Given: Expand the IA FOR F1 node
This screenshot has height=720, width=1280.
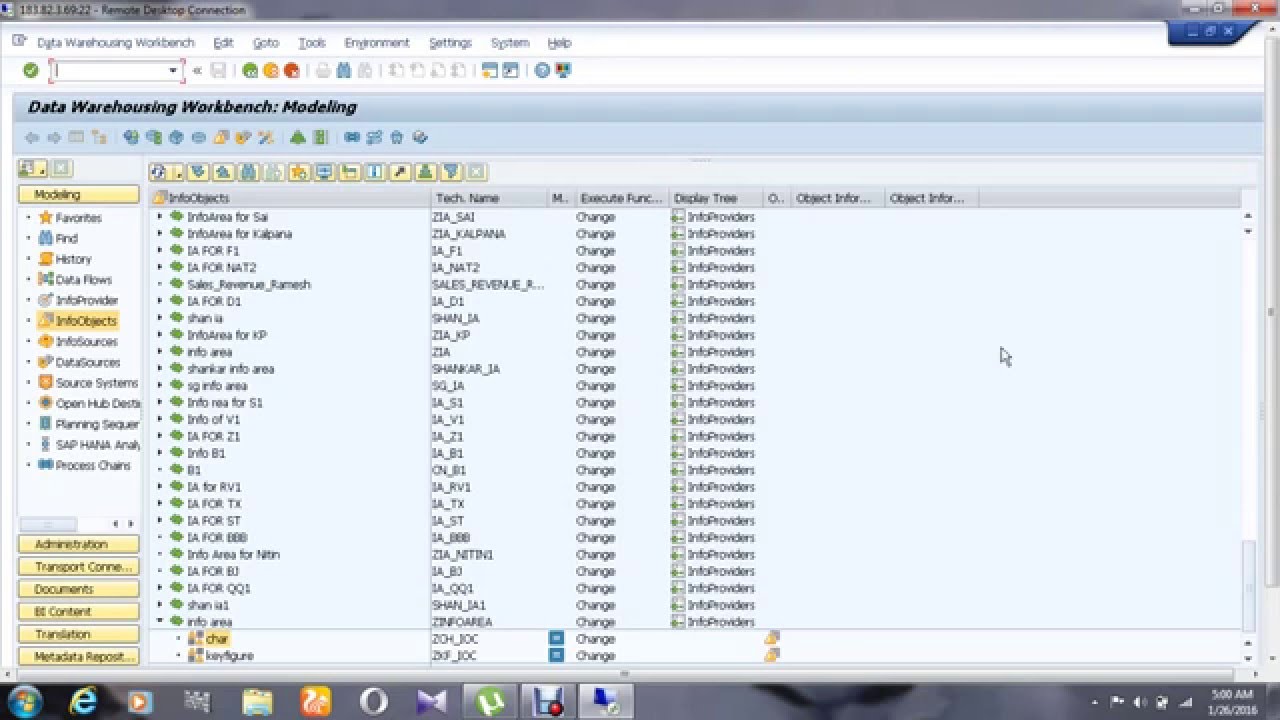Looking at the screenshot, I should [160, 251].
